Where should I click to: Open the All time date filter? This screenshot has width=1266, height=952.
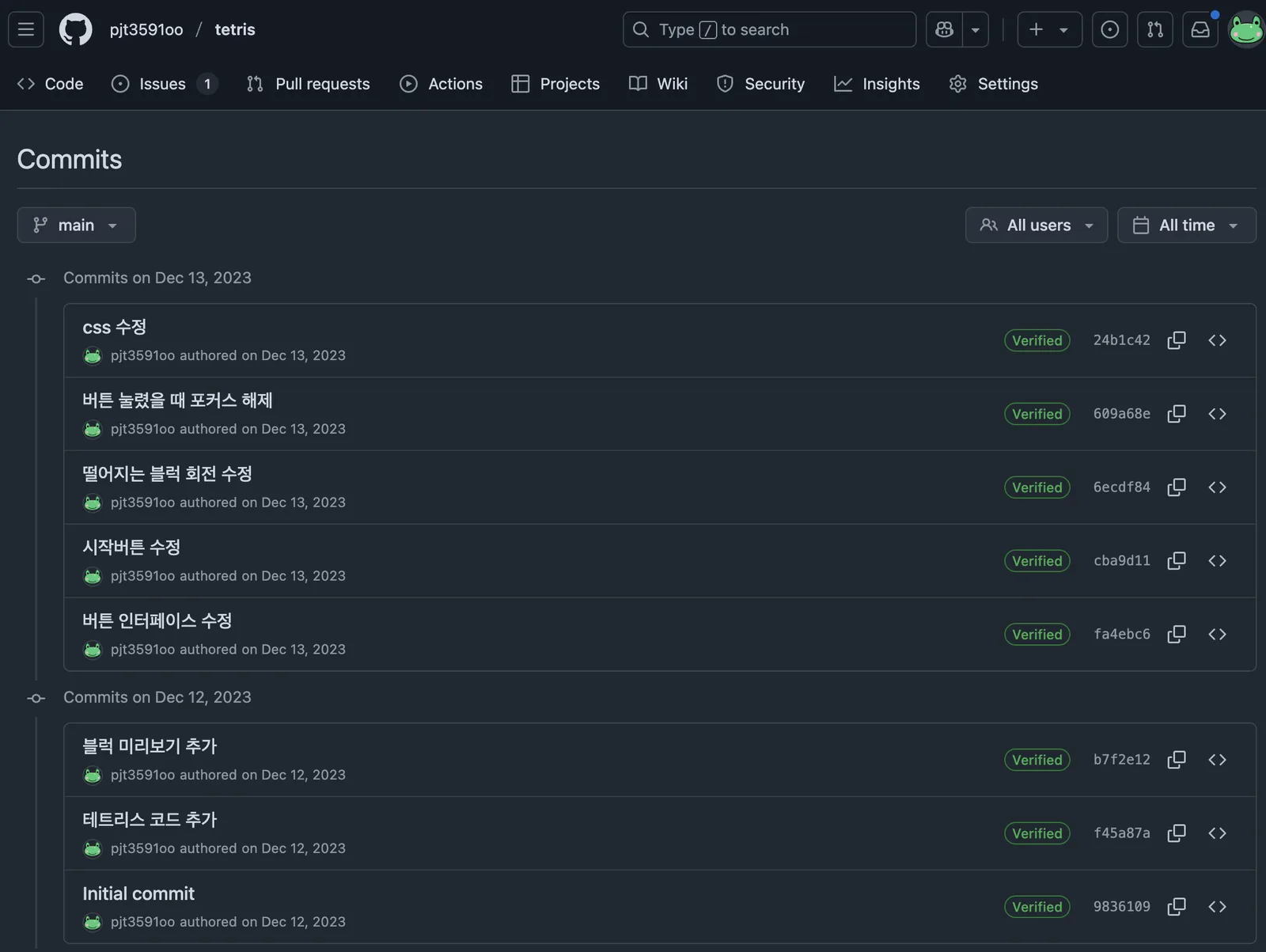[x=1187, y=226]
